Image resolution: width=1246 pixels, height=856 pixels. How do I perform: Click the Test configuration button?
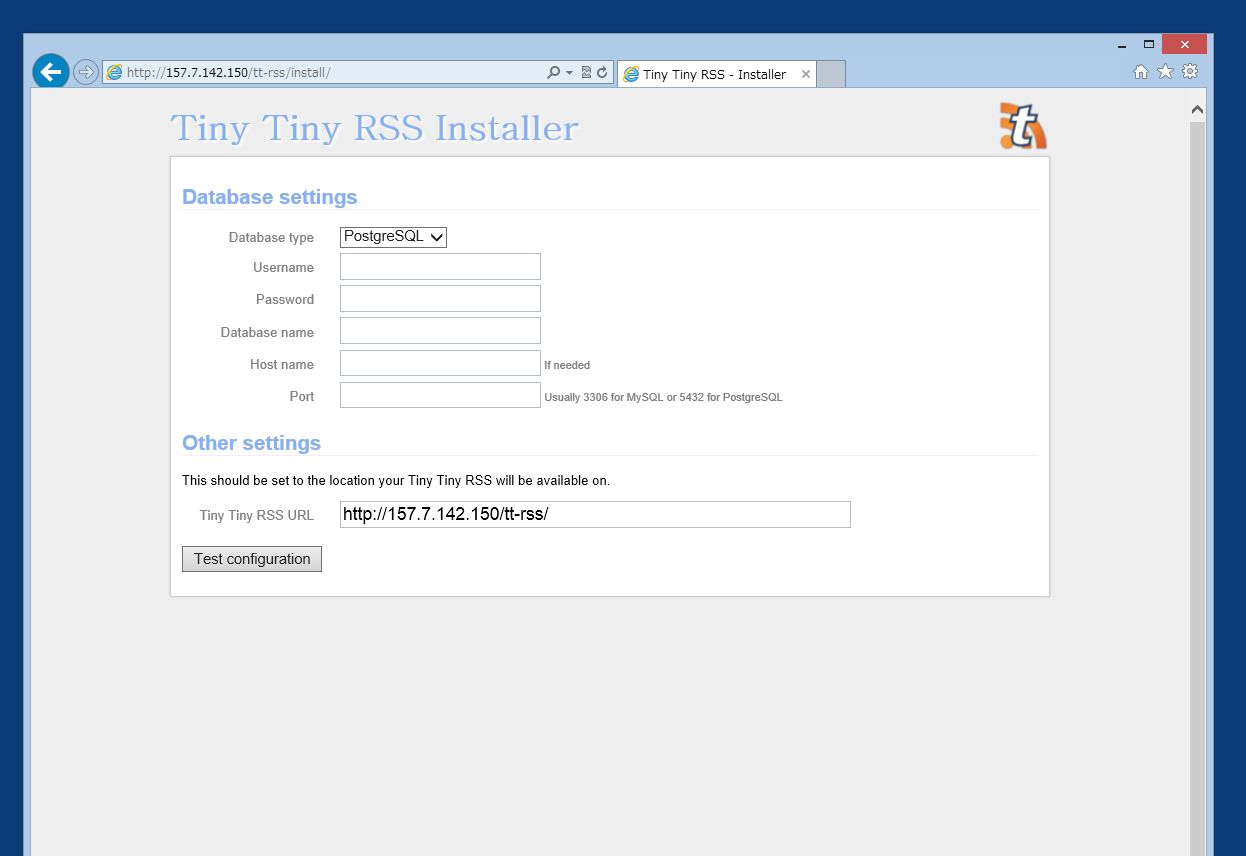click(252, 559)
